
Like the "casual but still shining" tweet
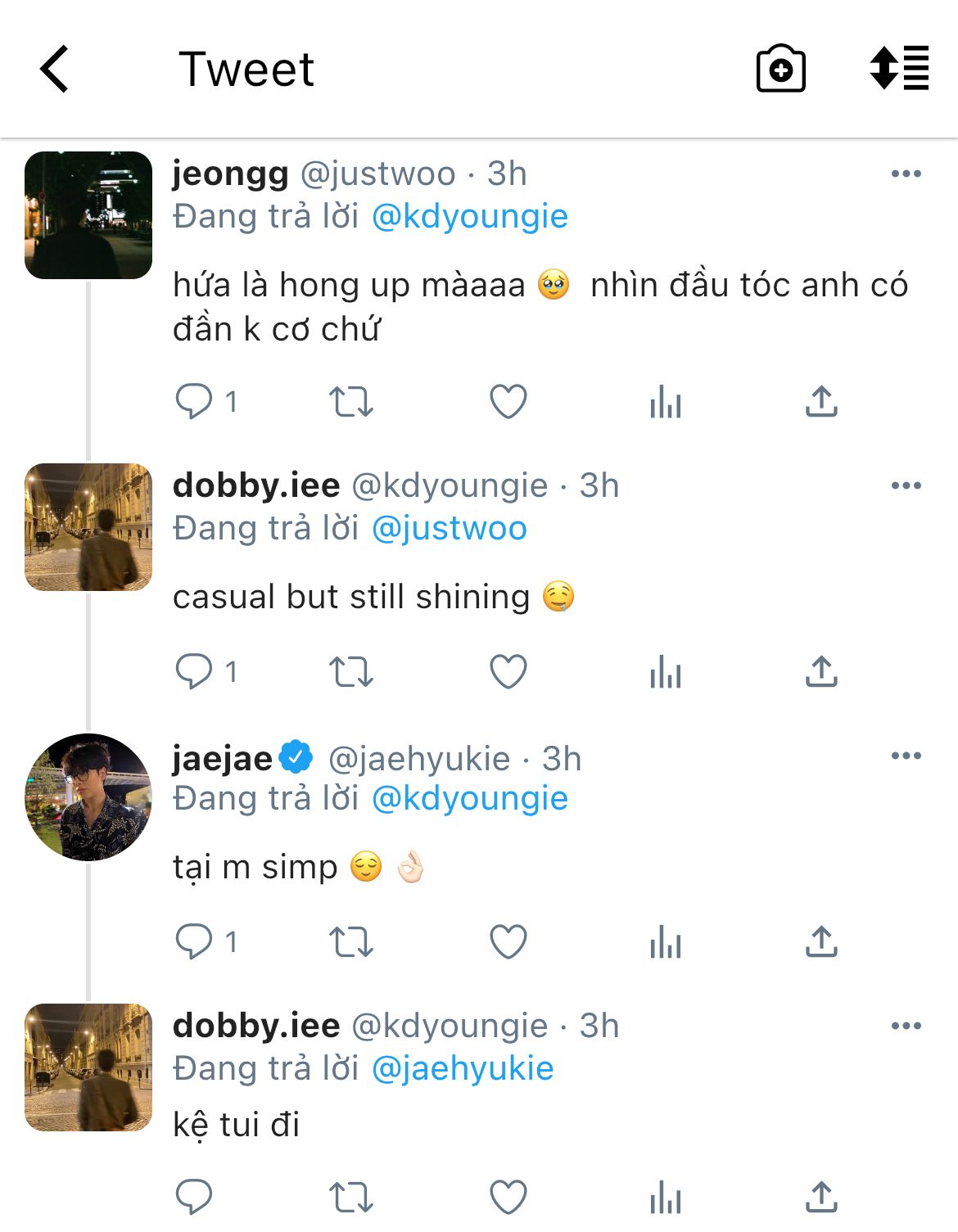coord(508,672)
